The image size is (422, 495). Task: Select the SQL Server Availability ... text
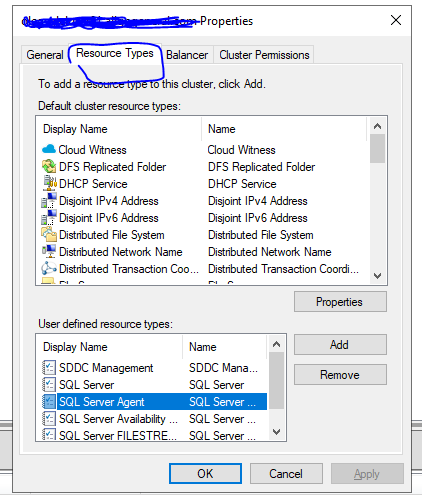pyautogui.click(x=118, y=419)
